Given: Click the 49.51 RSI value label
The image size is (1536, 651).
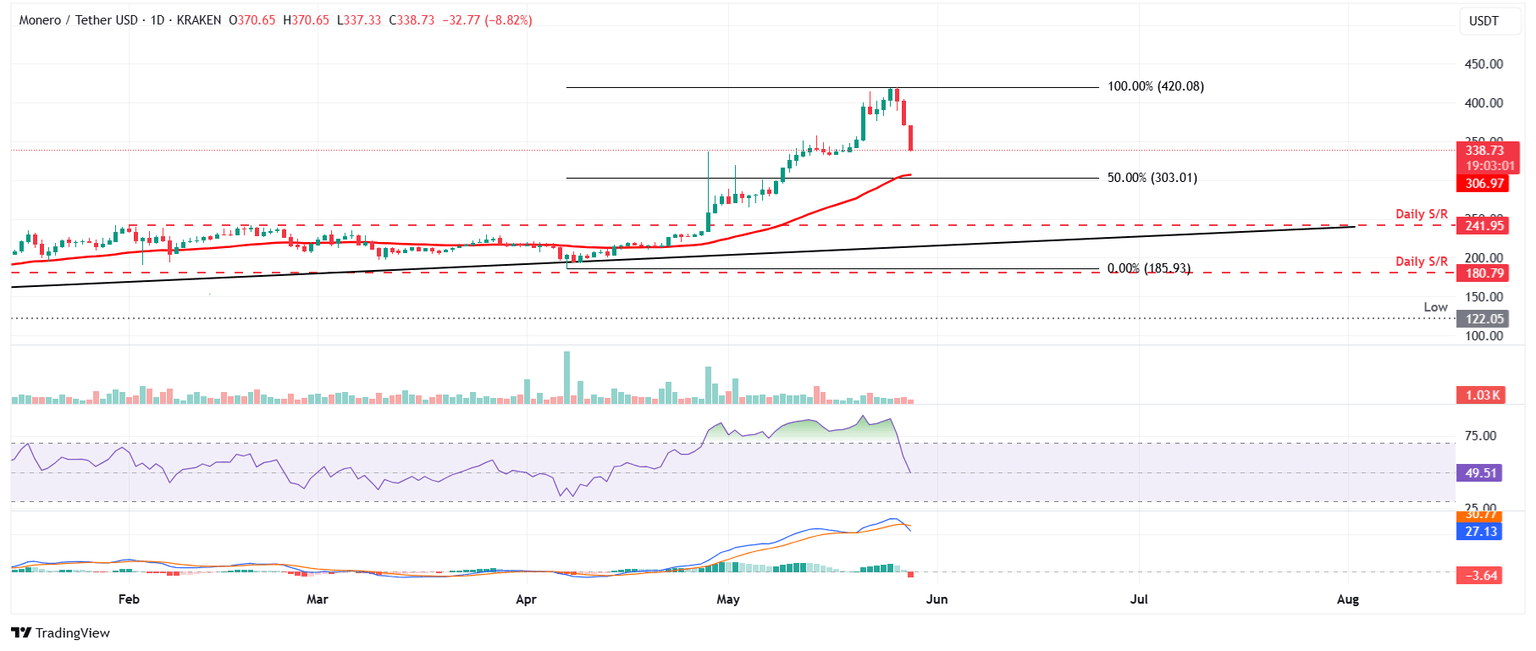Looking at the screenshot, I should click(x=1479, y=473).
